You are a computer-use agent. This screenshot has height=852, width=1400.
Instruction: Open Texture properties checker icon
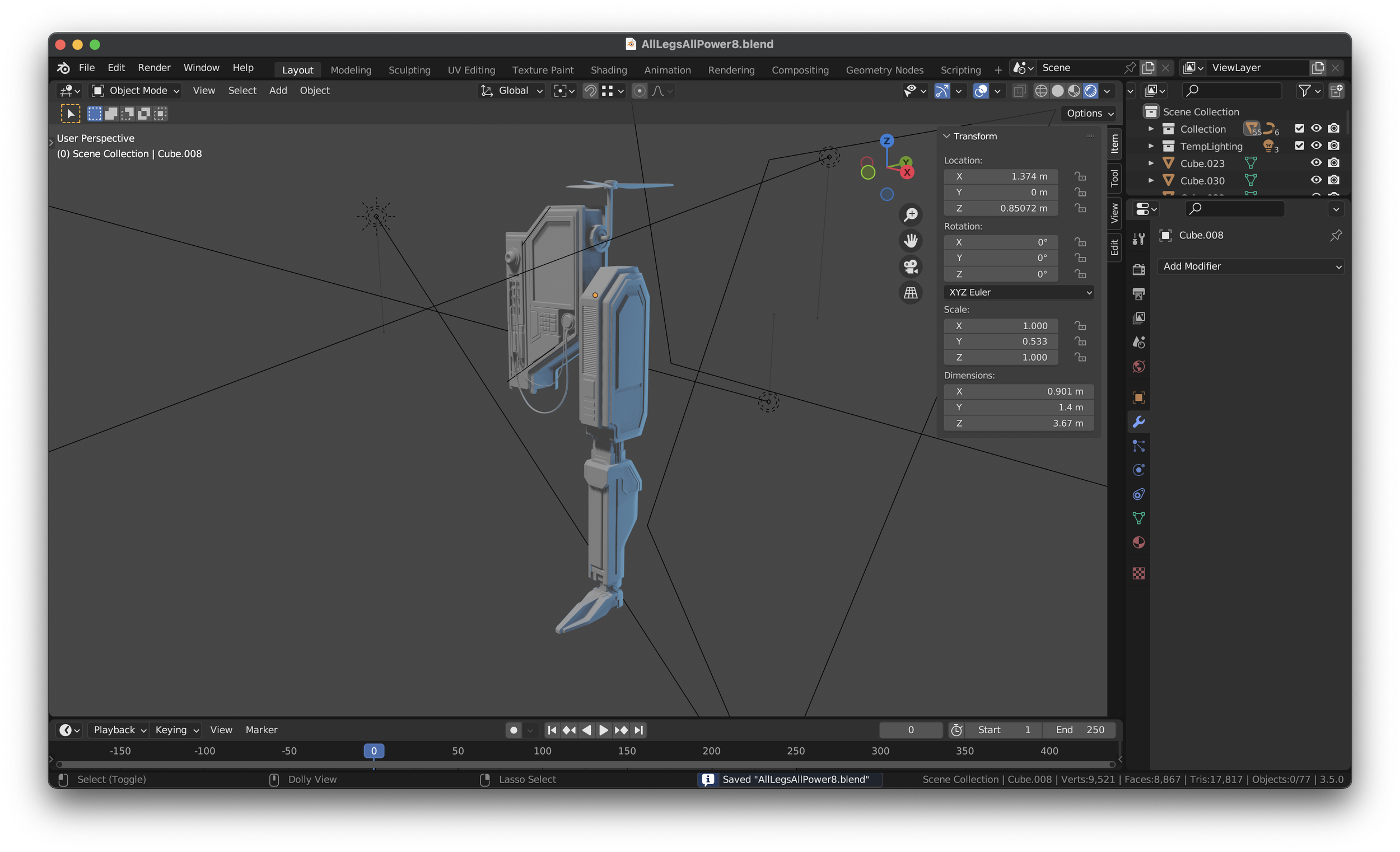[1138, 573]
